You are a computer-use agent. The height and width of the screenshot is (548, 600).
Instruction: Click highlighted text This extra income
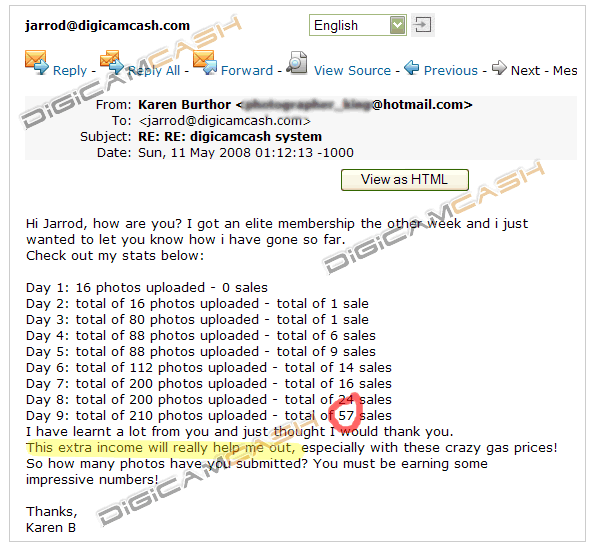point(86,448)
